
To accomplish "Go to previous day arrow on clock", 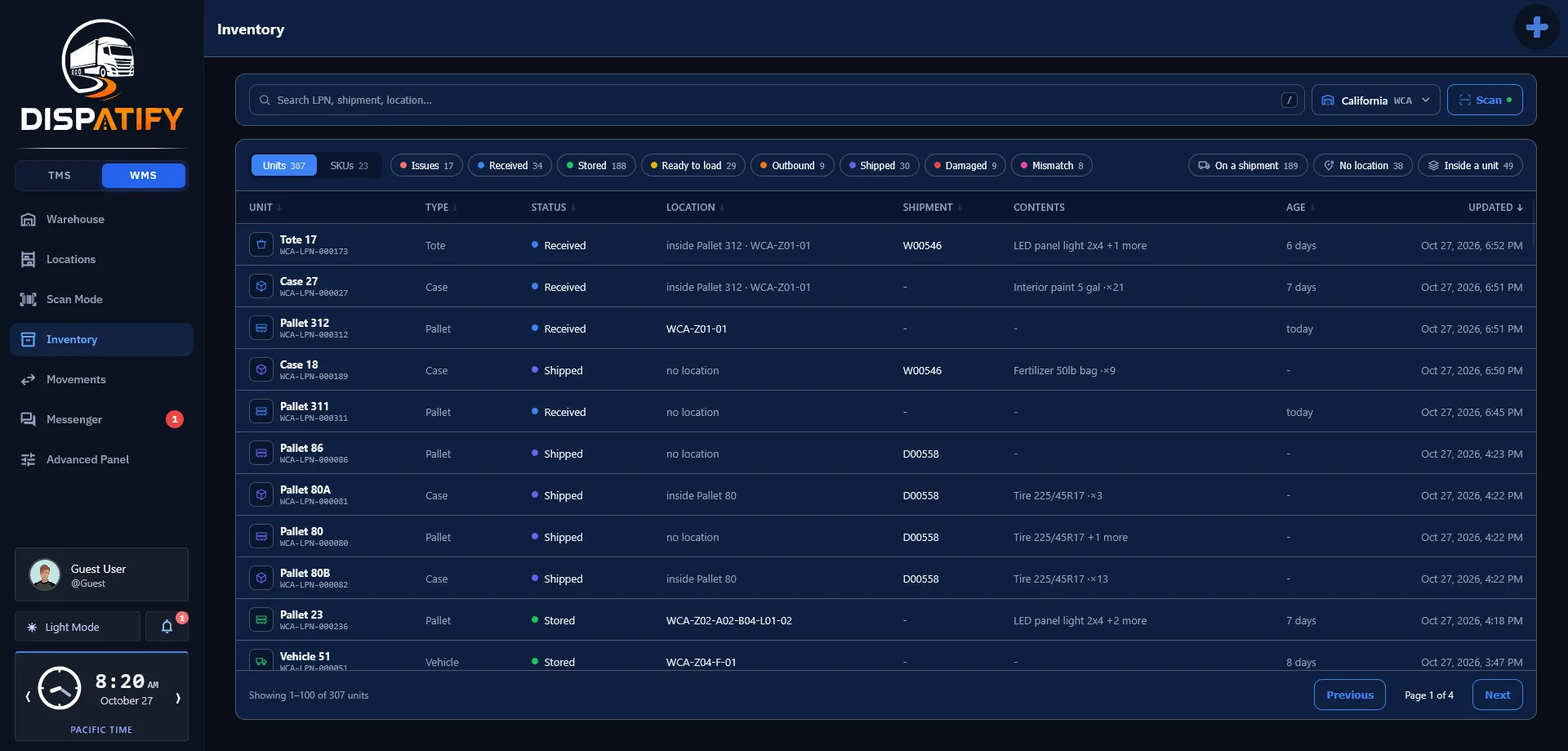I will click(x=28, y=697).
